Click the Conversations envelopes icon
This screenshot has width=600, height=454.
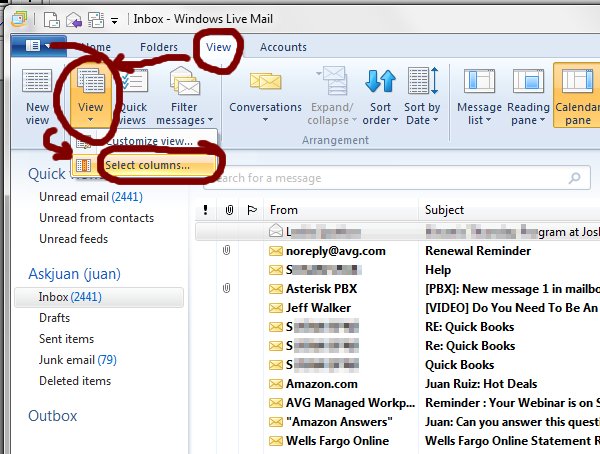266,81
